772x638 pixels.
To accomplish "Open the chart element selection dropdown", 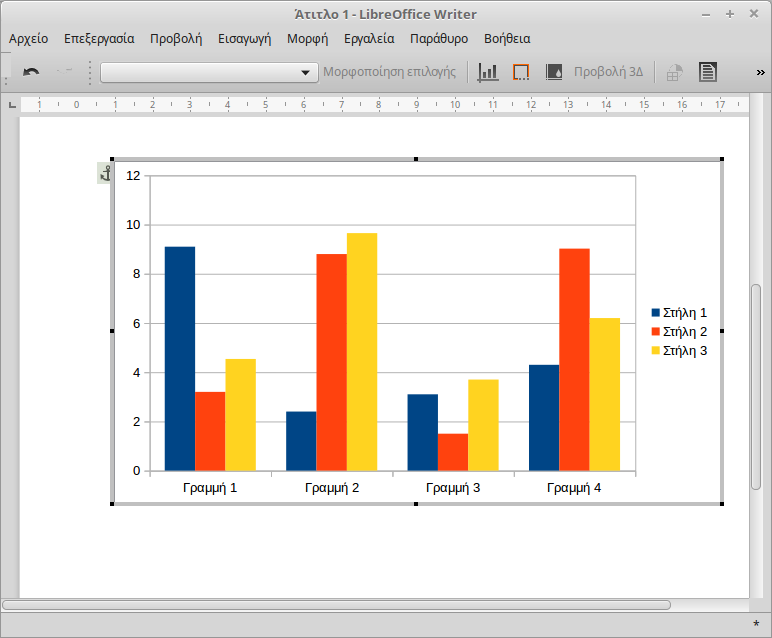I will coord(208,72).
